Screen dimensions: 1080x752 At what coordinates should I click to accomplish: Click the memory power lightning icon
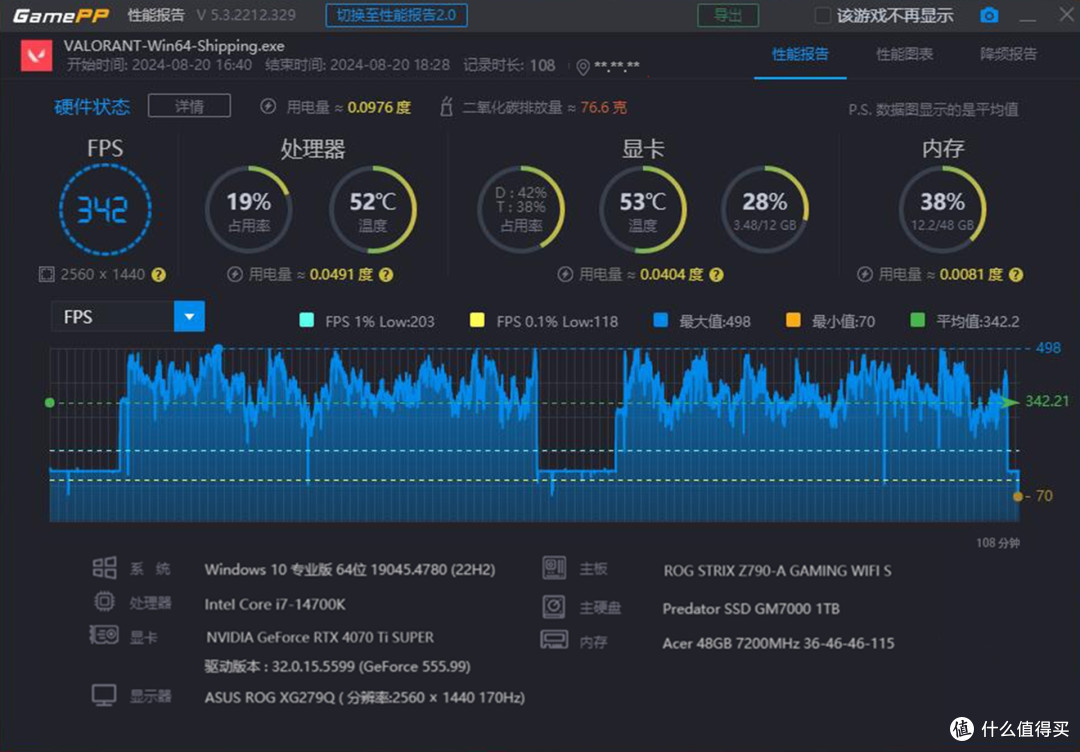[865, 275]
